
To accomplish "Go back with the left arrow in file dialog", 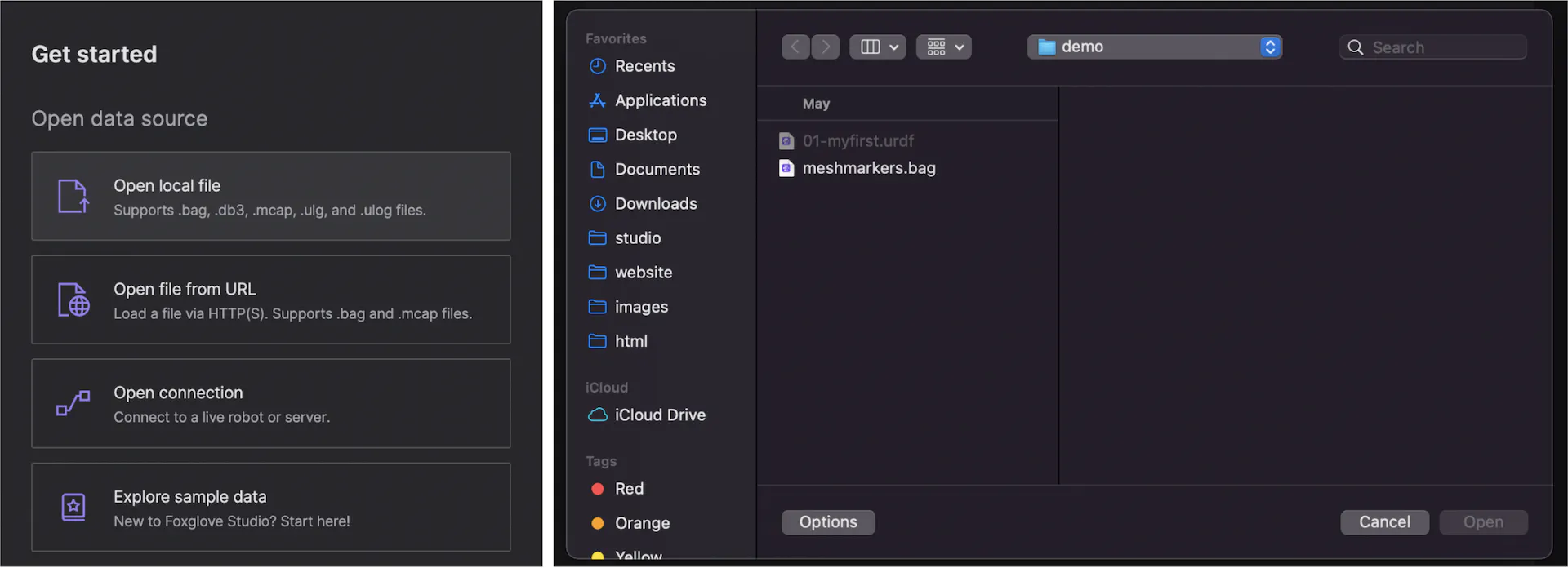I will click(795, 47).
